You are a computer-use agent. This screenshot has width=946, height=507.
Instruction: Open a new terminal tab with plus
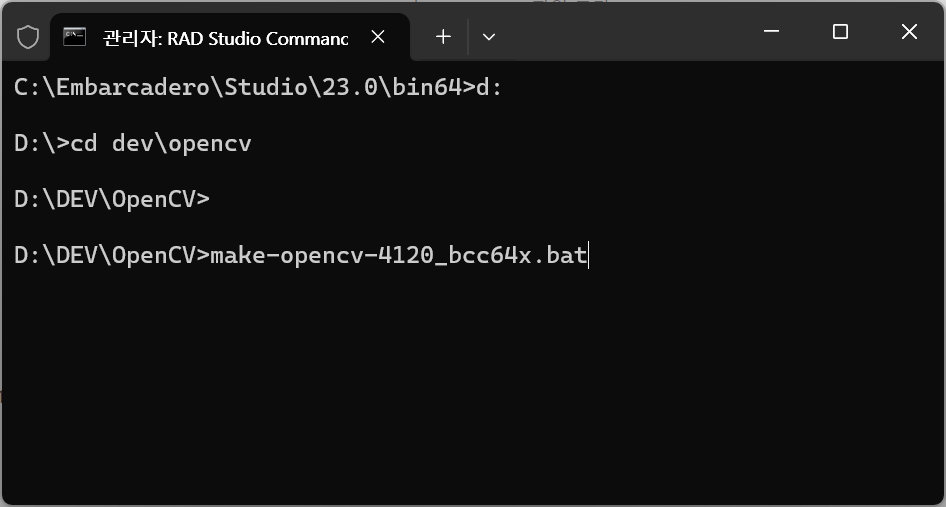pos(443,37)
